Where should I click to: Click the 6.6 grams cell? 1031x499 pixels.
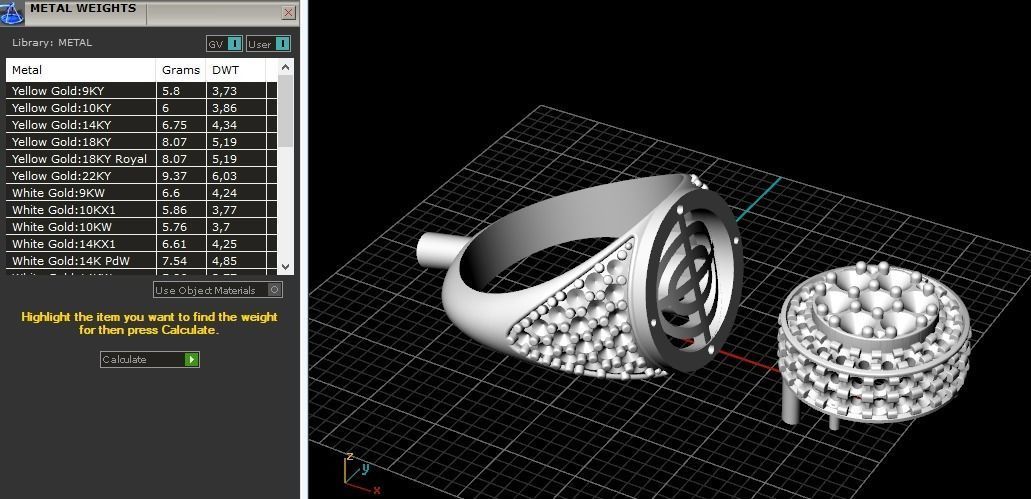coord(181,193)
